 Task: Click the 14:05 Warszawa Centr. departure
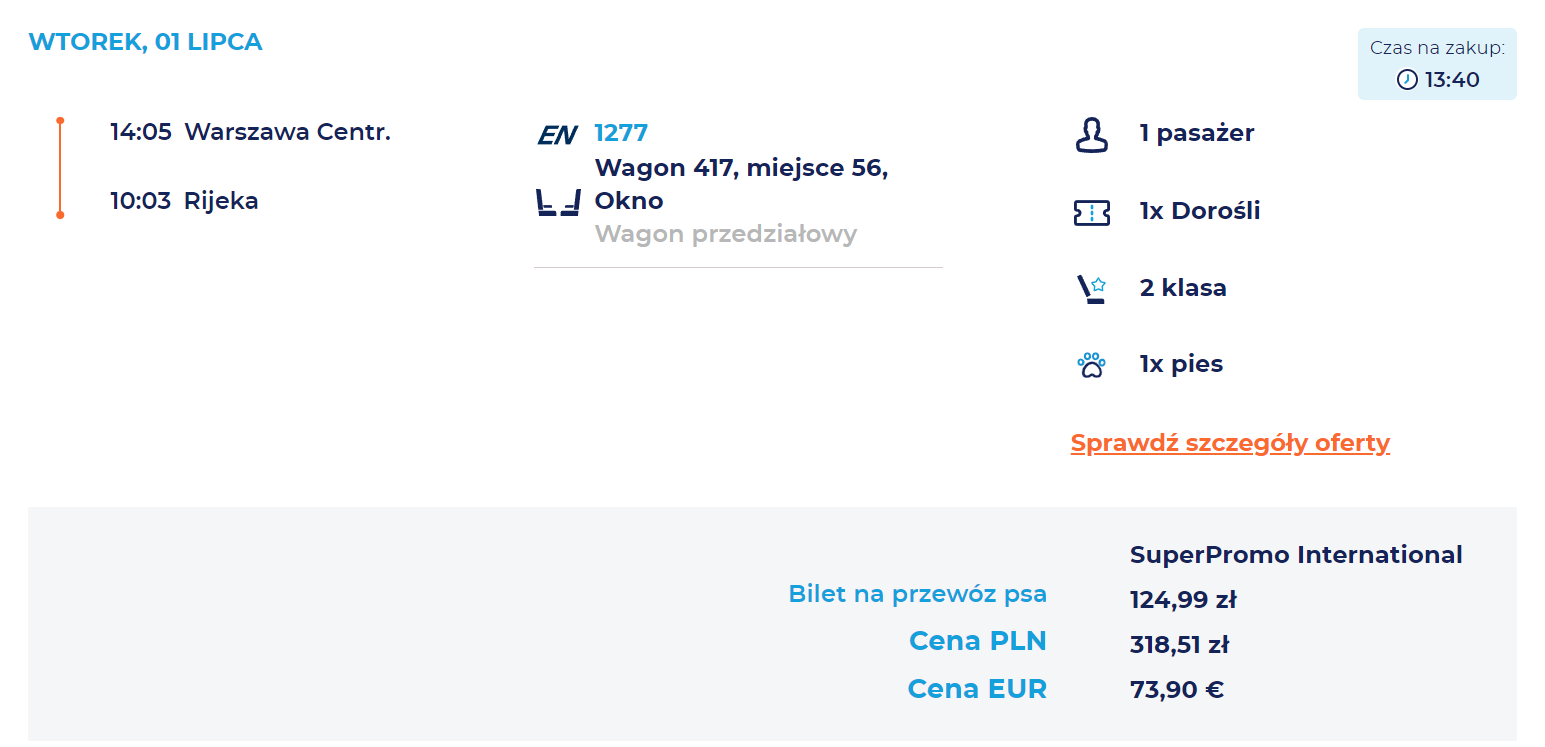pyautogui.click(x=250, y=132)
